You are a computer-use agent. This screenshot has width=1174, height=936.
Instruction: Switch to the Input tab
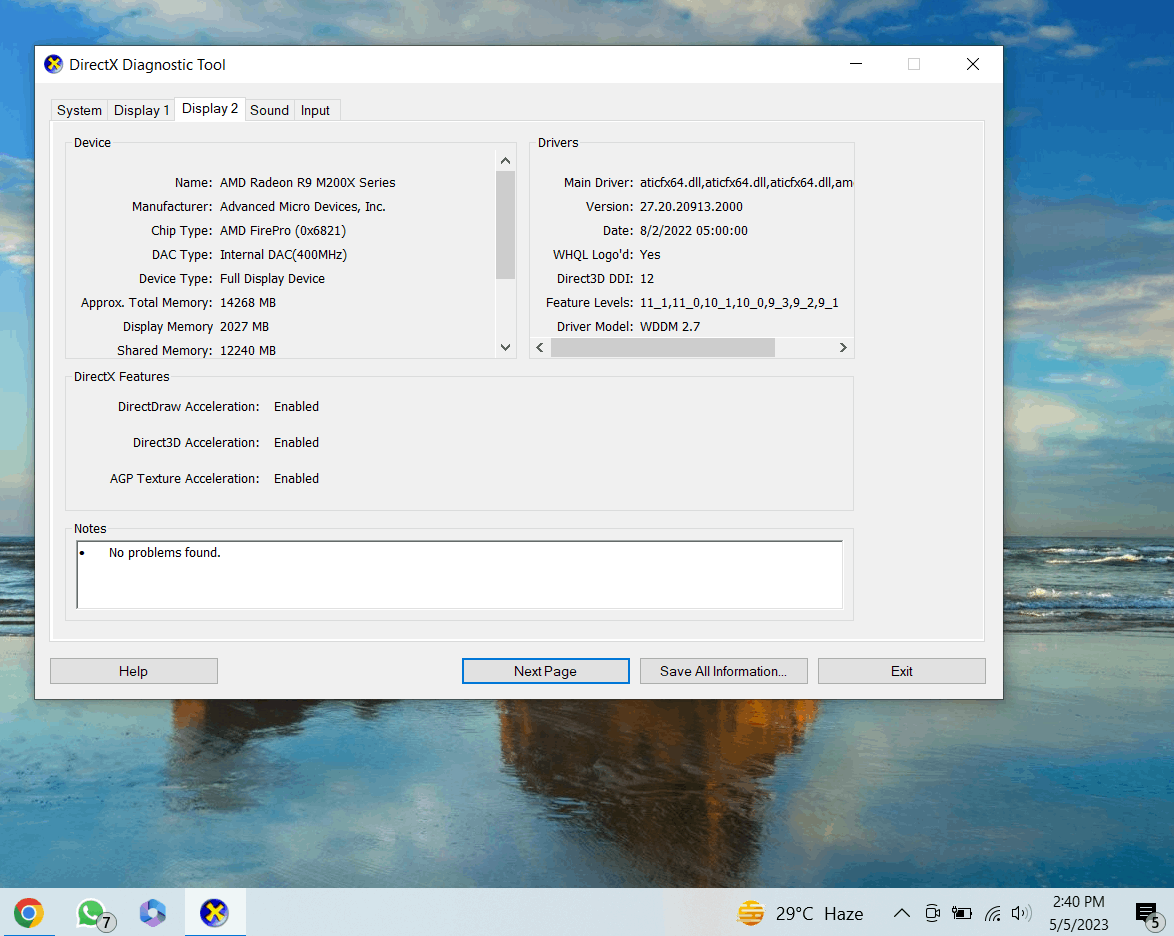point(315,110)
